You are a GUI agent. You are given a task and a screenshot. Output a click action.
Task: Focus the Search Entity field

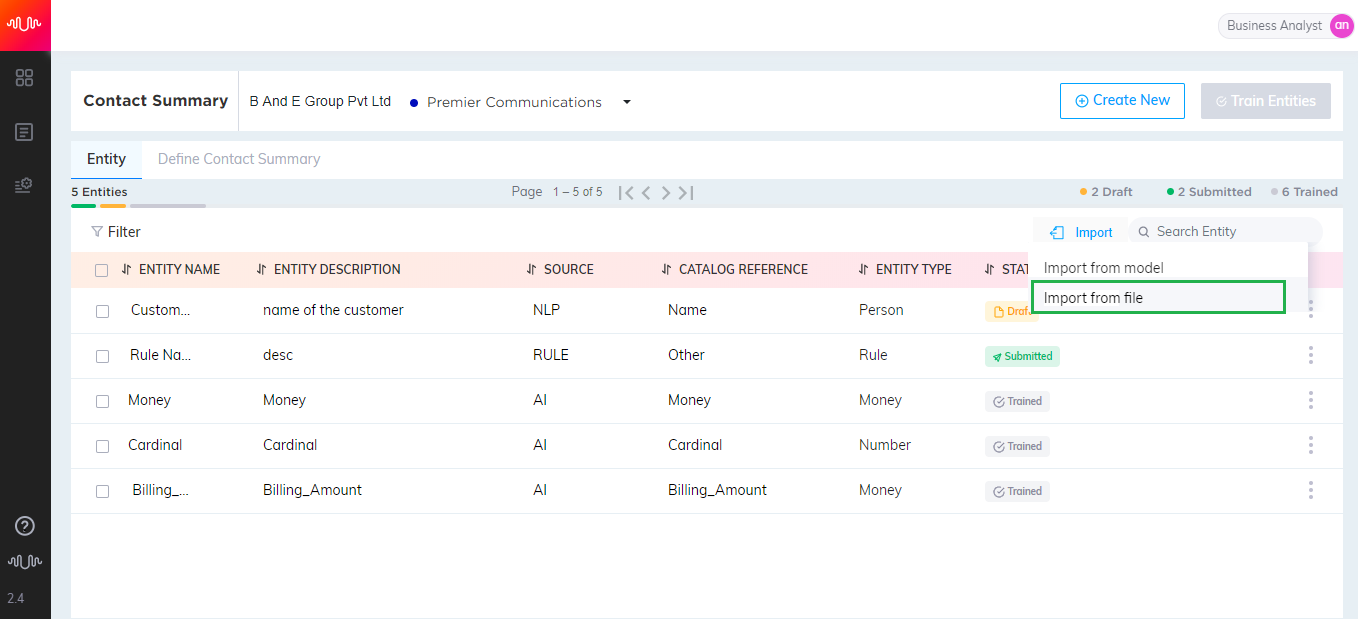tap(1226, 232)
